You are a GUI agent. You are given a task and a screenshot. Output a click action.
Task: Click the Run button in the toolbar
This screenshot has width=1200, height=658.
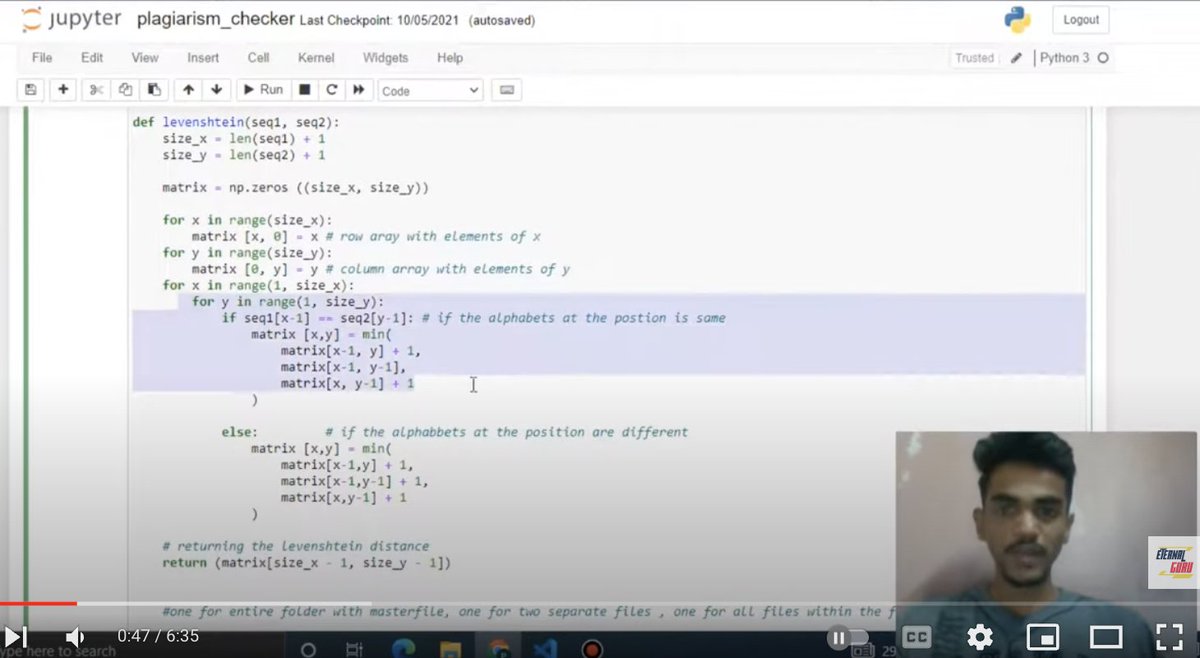tap(264, 90)
